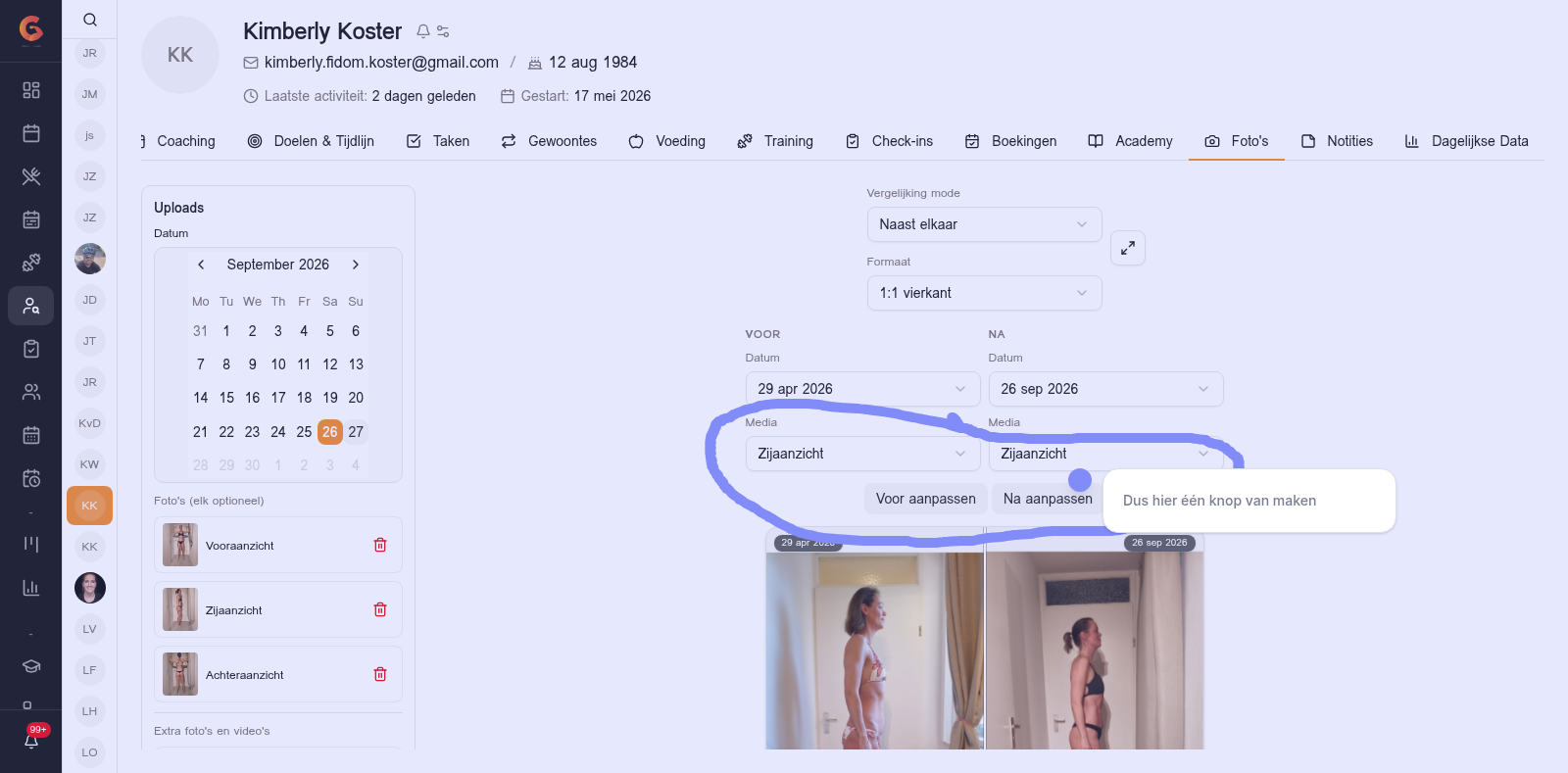This screenshot has width=1568, height=773.
Task: Open the settings sliders icon beside the name
Action: point(444,31)
